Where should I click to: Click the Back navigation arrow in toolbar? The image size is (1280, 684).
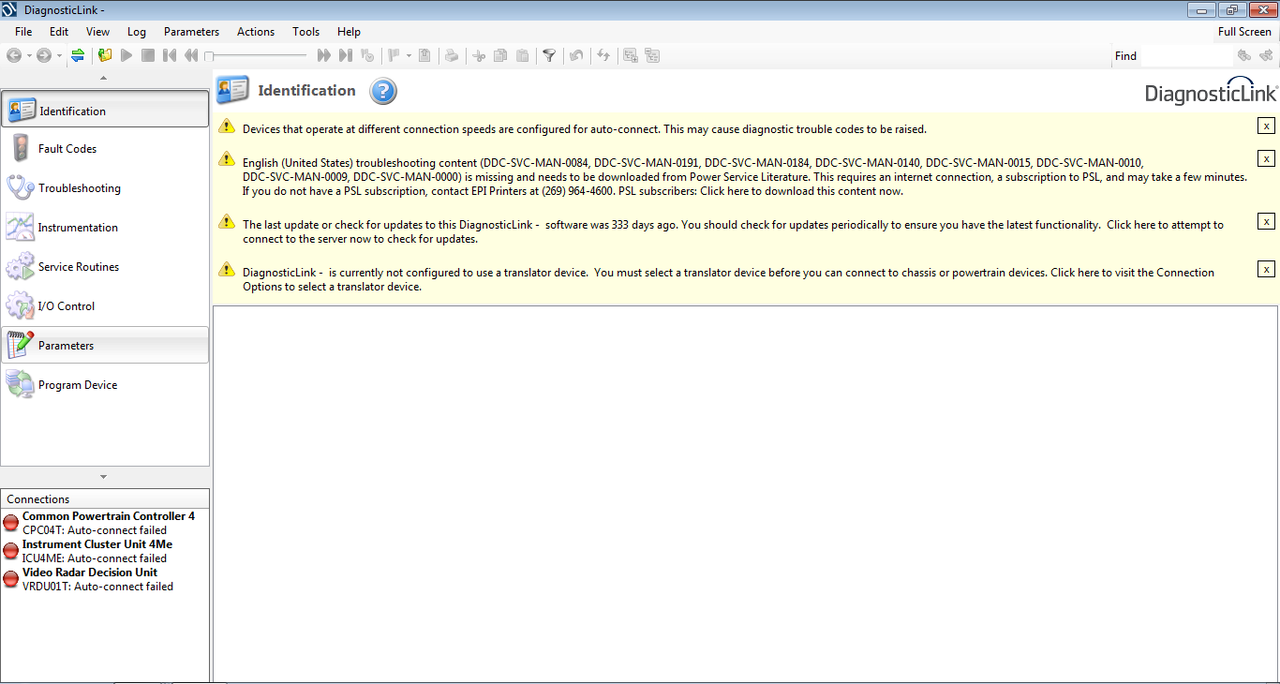[13, 56]
